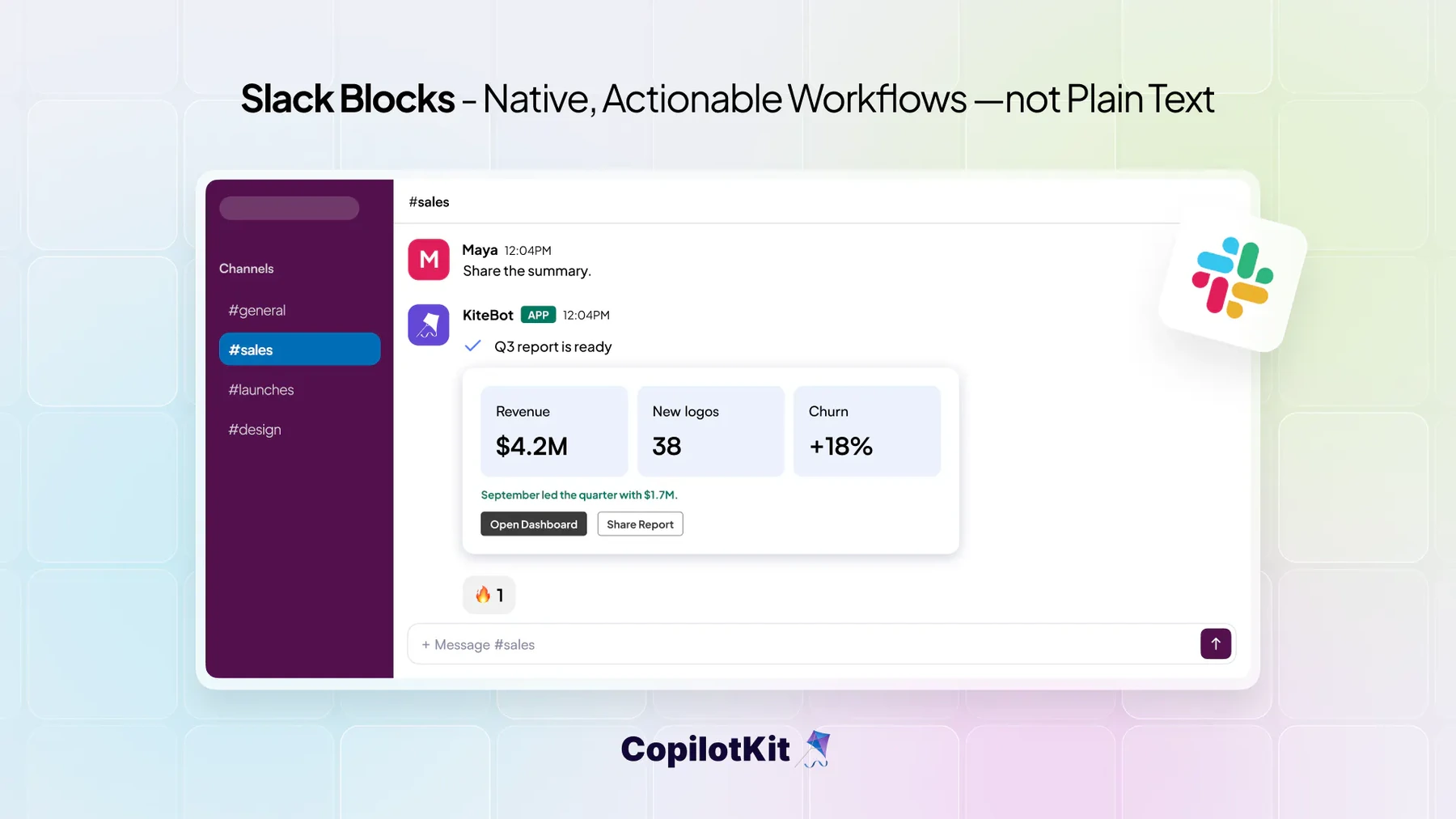This screenshot has width=1456, height=819.
Task: Click the blue checkmark next to Q3 report
Action: pos(473,346)
